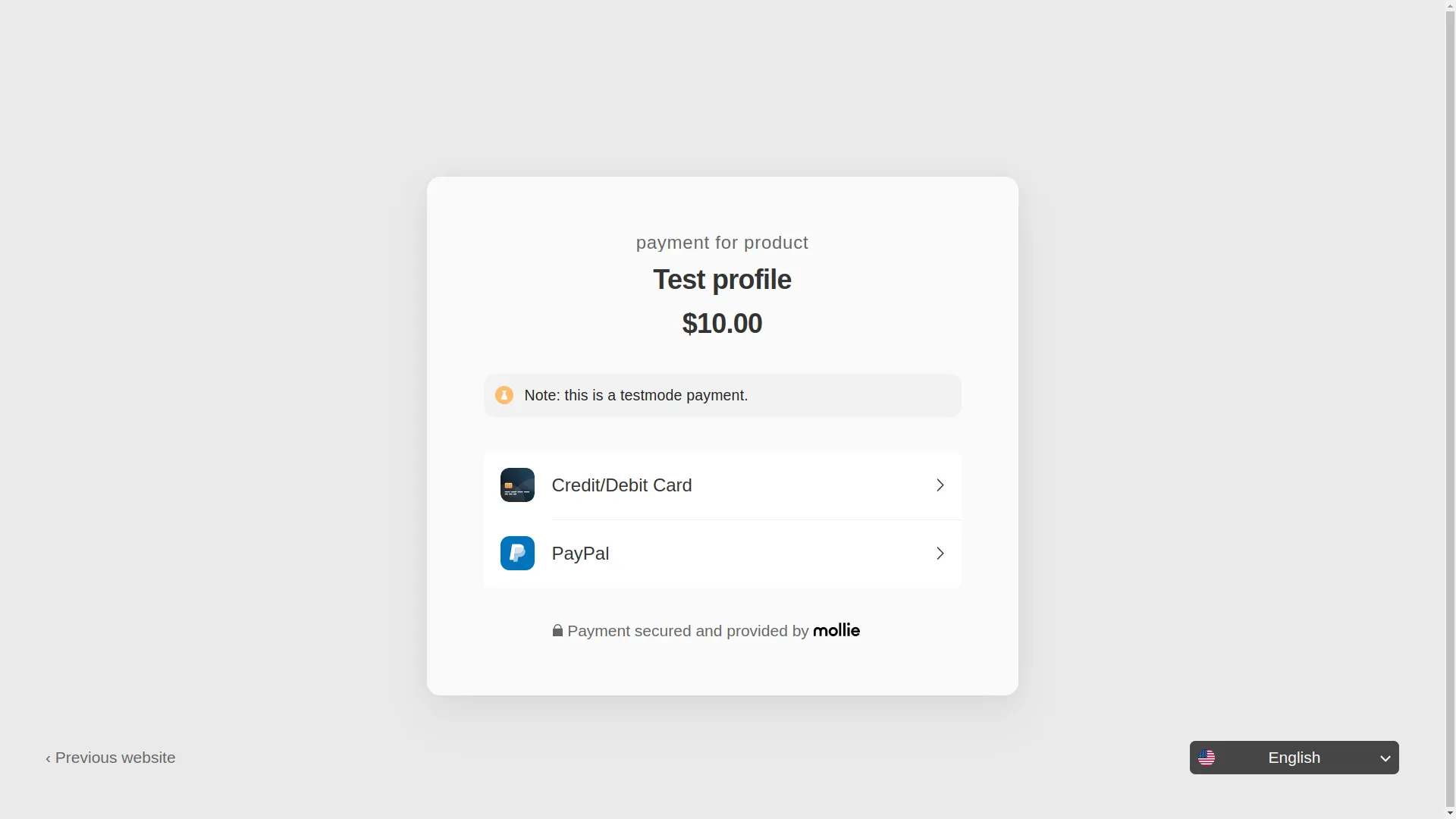Click the PayPal logo icon
The height and width of the screenshot is (819, 1456).
coord(517,554)
